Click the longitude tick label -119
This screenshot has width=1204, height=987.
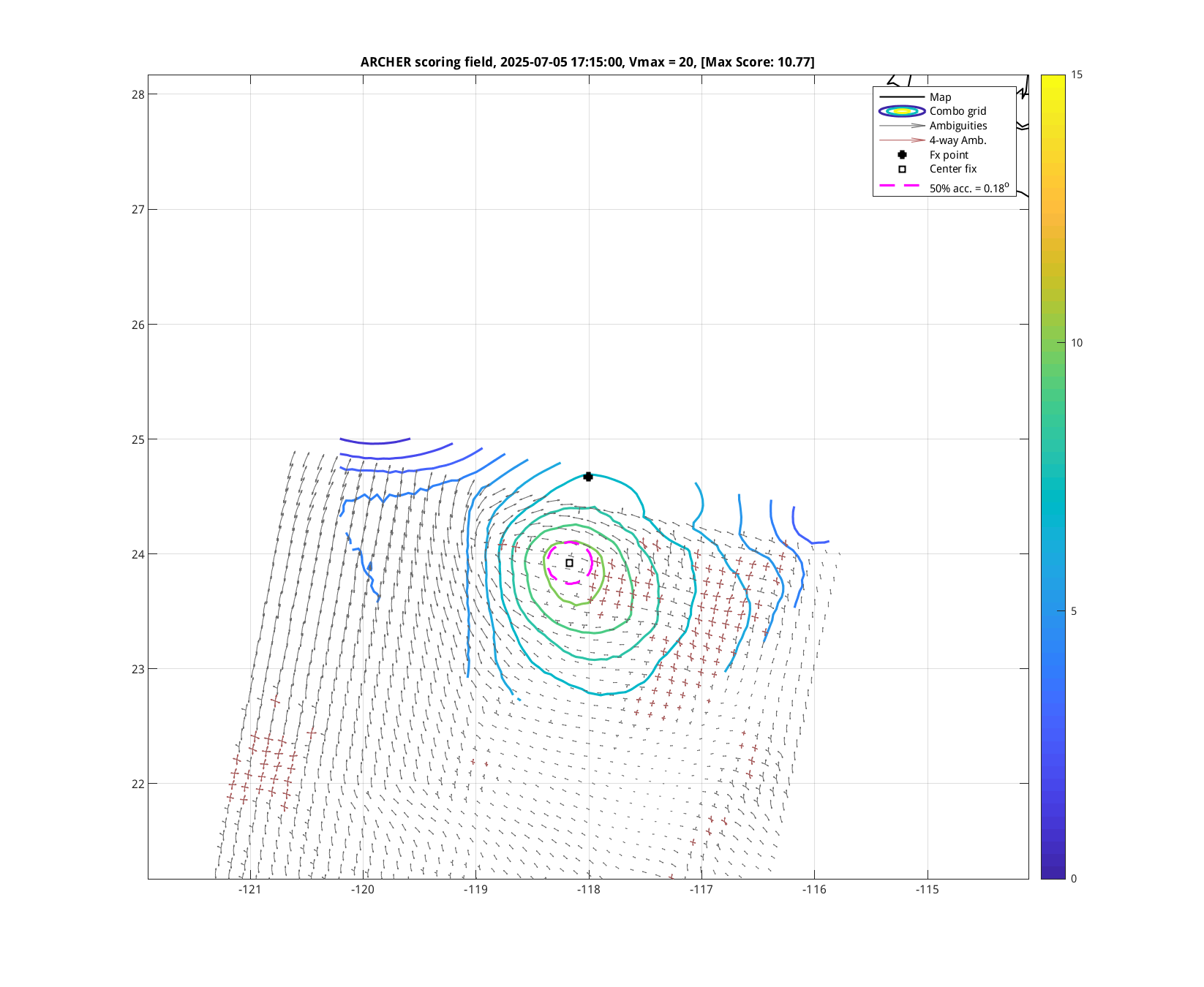(475, 890)
